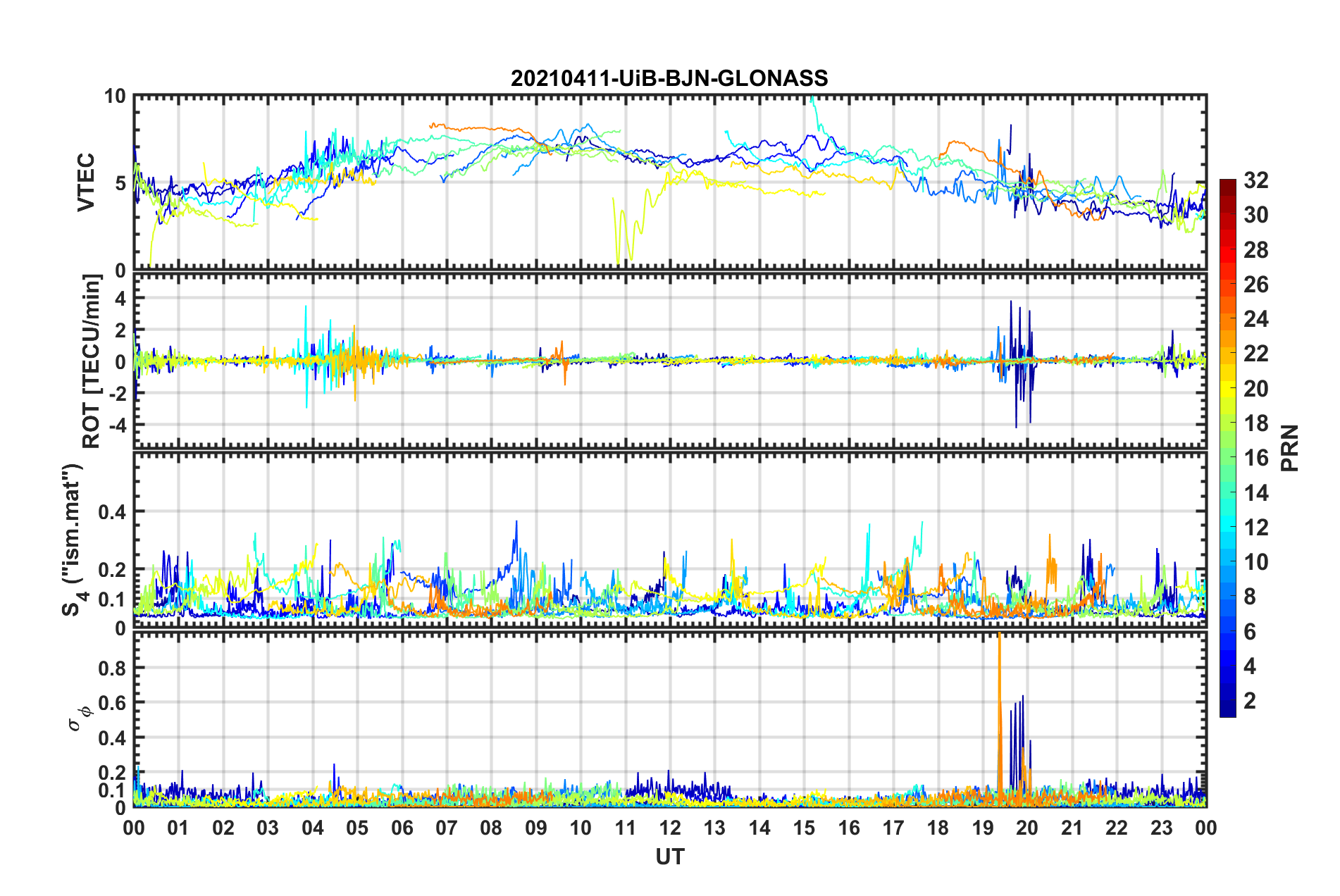
Task: Click VTEC y-axis tick label 5
Action: [120, 184]
